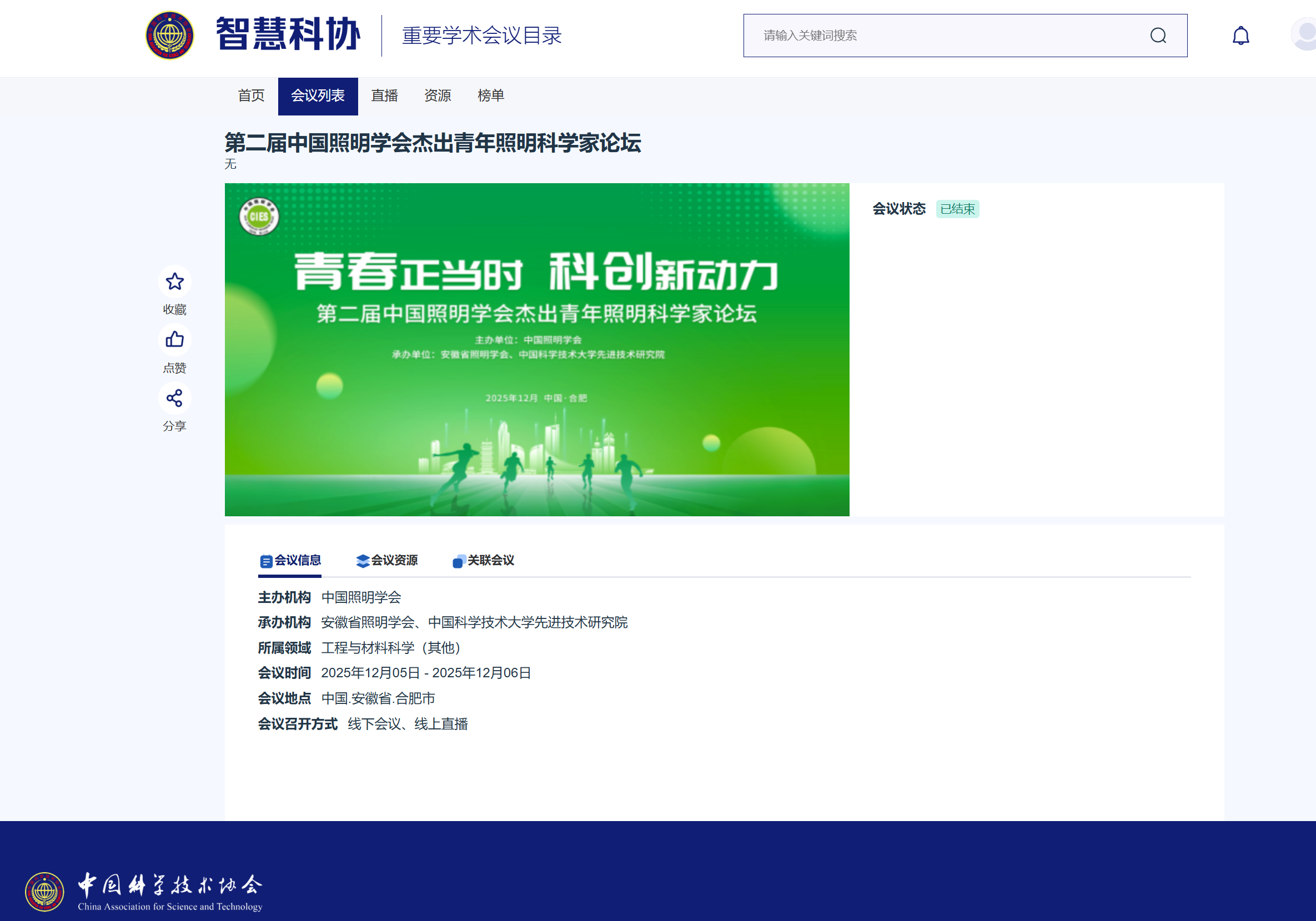
Task: Click the 已结束 status badge
Action: click(x=957, y=209)
